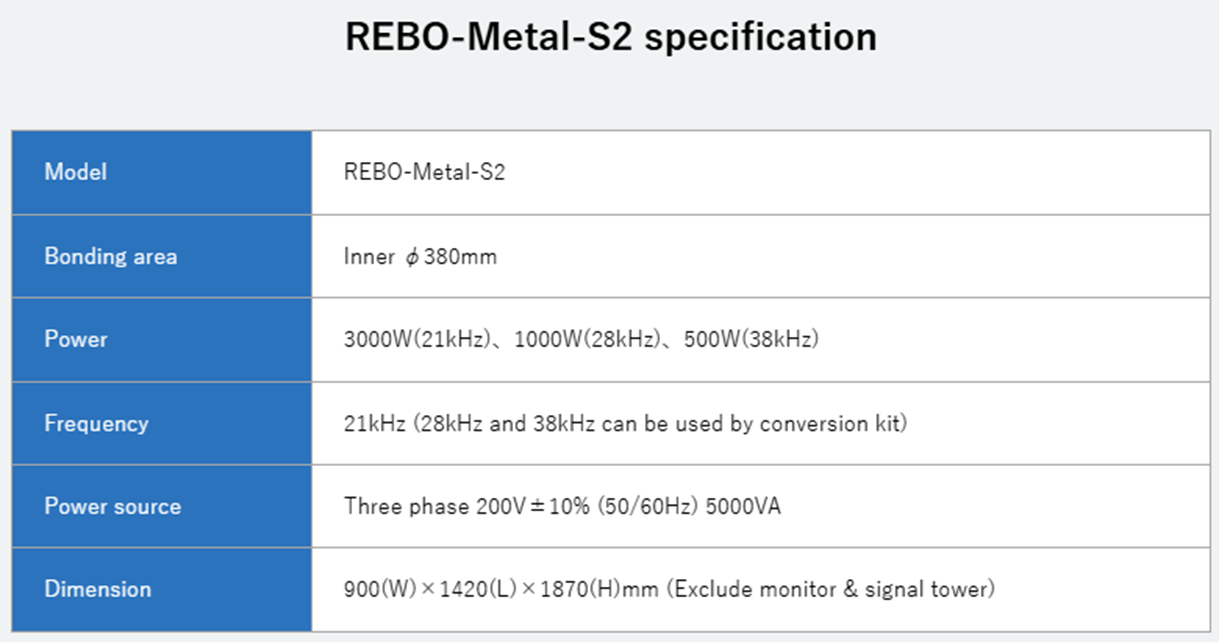Click the "Inner φ380mm" bonding area value
Viewport: 1219px width, 642px height.
tap(420, 257)
